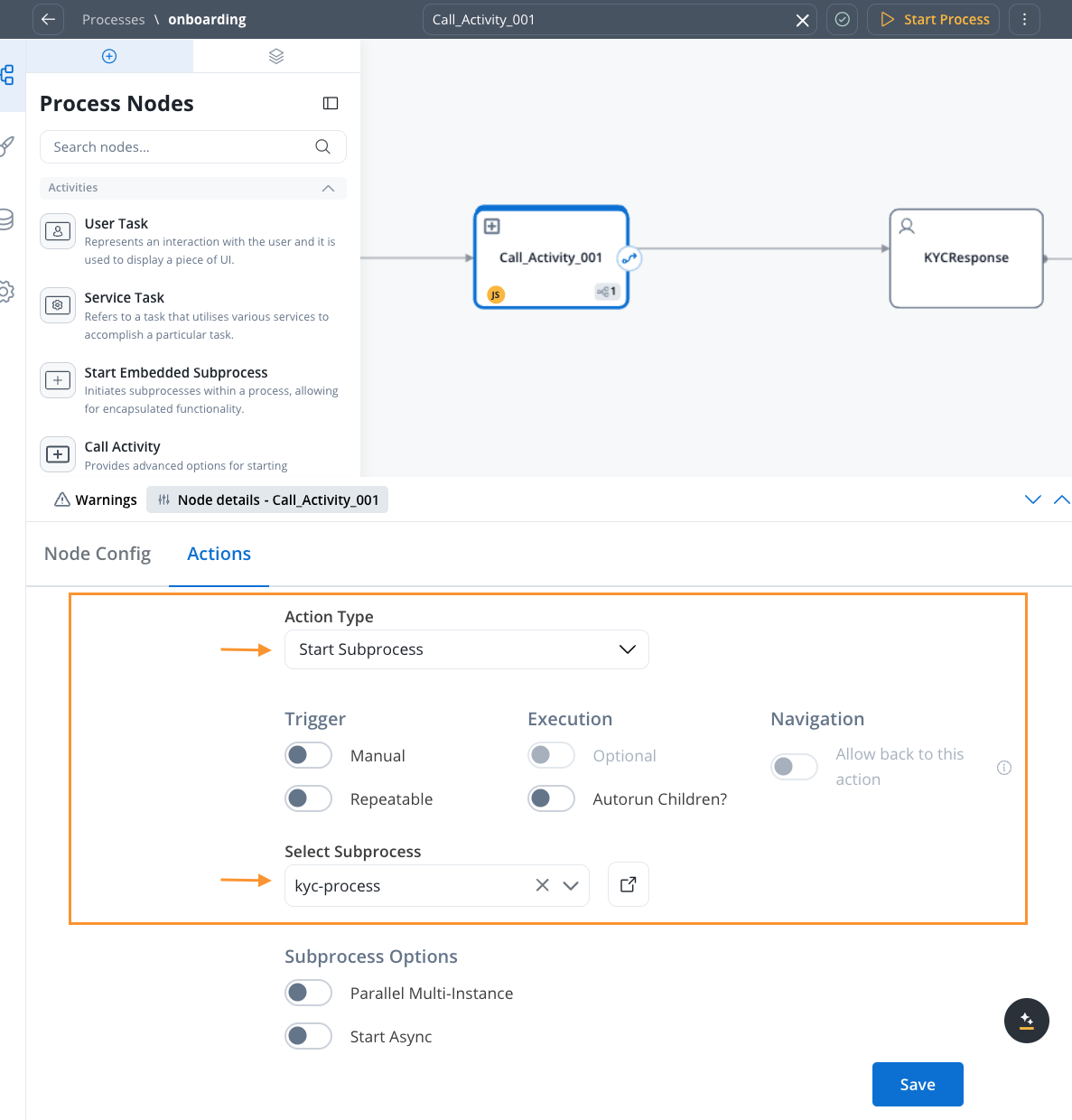The width and height of the screenshot is (1072, 1120).
Task: Enable the Repeatable trigger switch
Action: [x=308, y=798]
